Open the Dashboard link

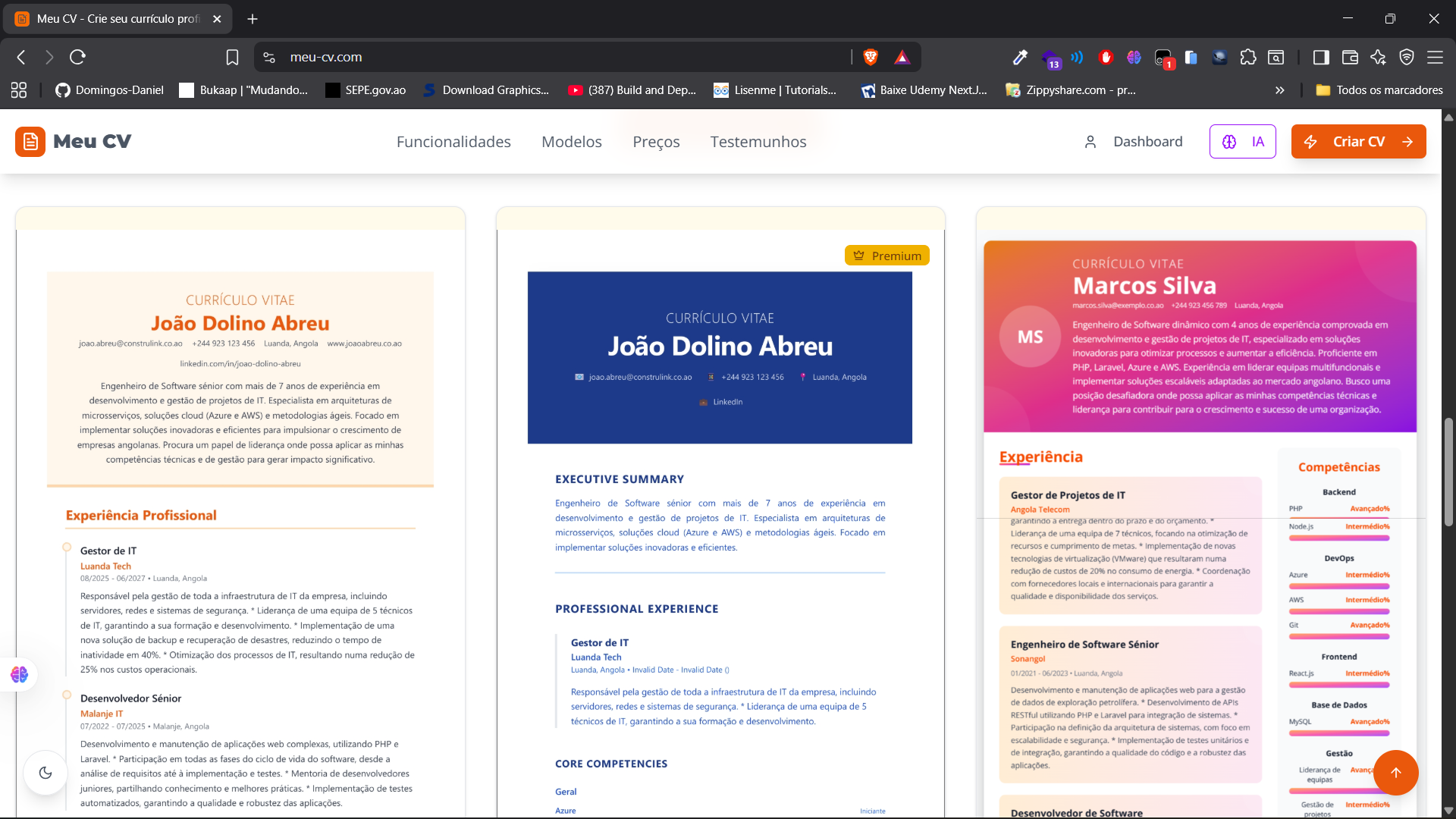(x=1148, y=141)
